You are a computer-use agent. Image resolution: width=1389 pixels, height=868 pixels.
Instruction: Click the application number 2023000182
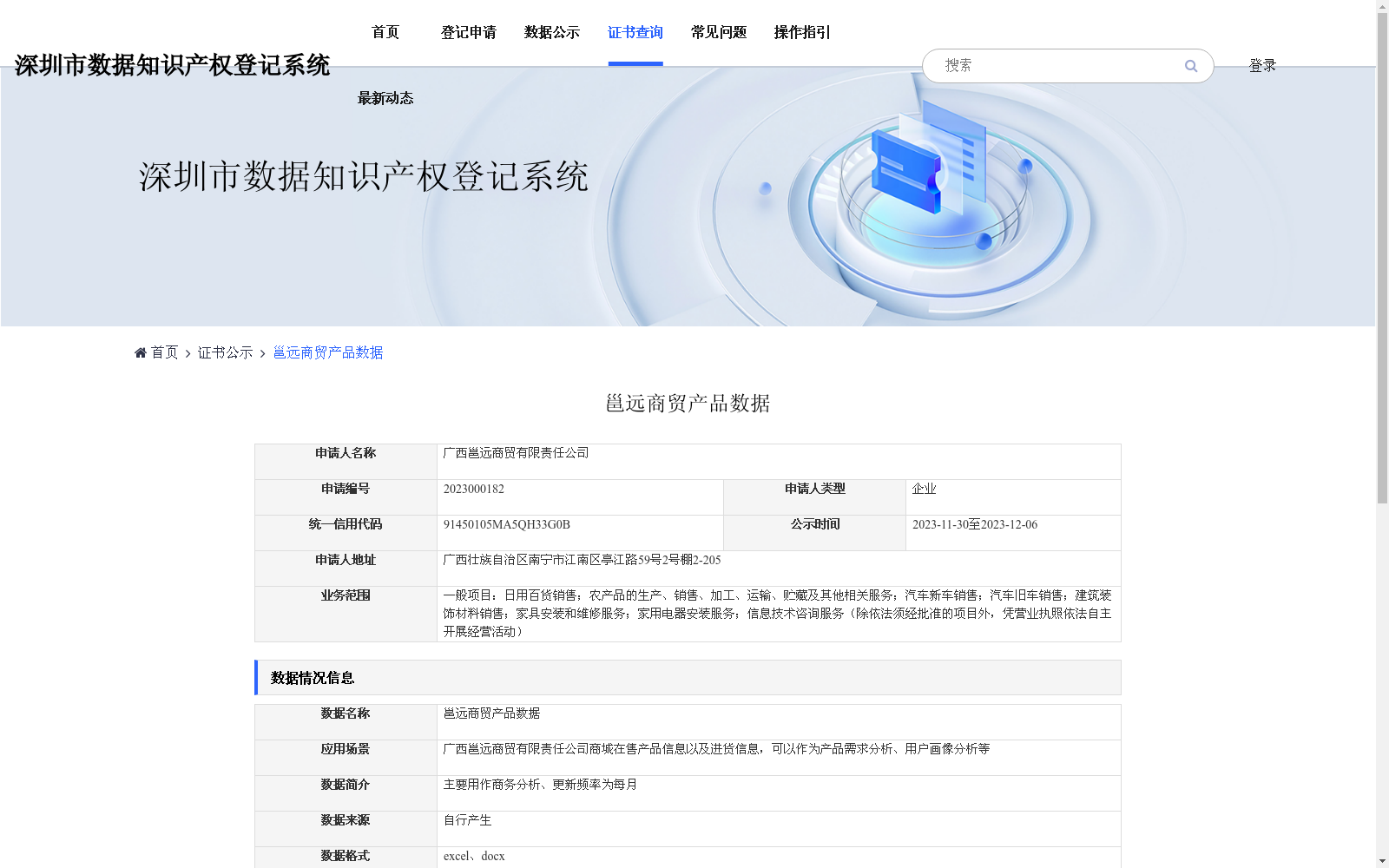[473, 489]
